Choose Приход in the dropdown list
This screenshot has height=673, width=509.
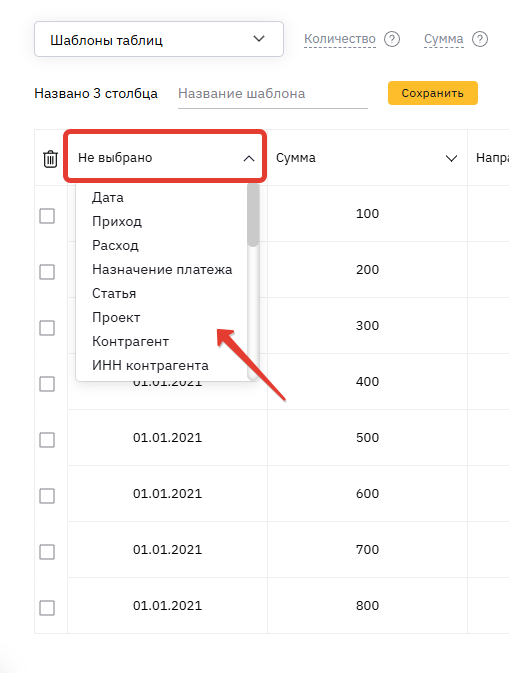[x=117, y=221]
